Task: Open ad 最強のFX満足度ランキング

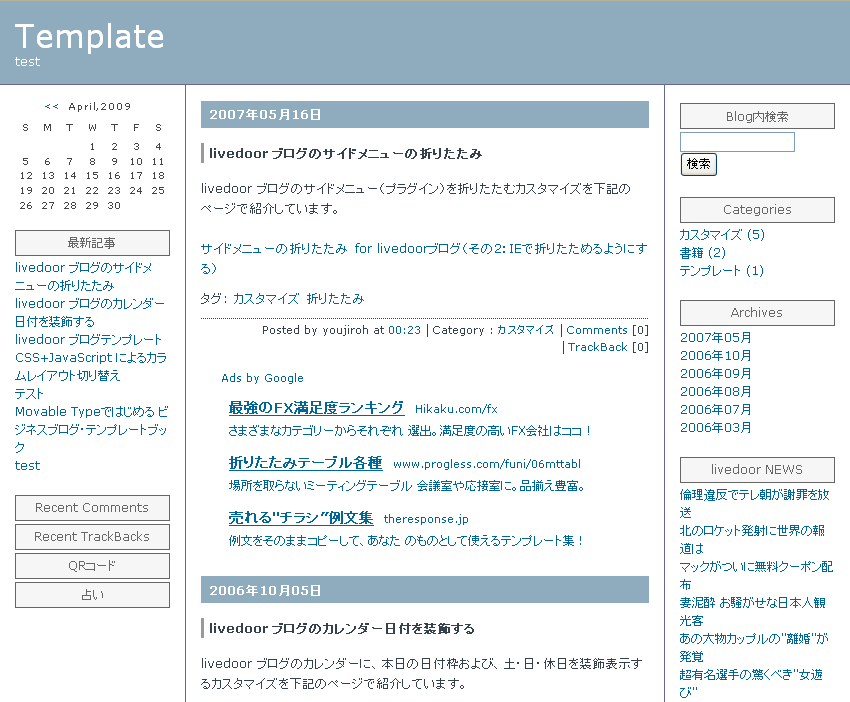Action: tap(317, 408)
